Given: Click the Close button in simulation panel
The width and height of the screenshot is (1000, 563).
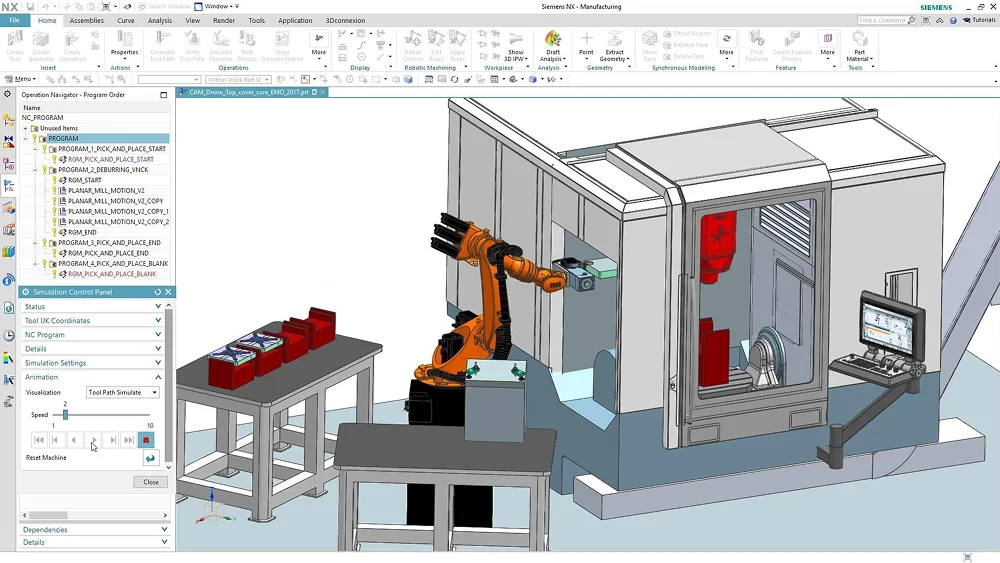Looking at the screenshot, I should (x=150, y=482).
